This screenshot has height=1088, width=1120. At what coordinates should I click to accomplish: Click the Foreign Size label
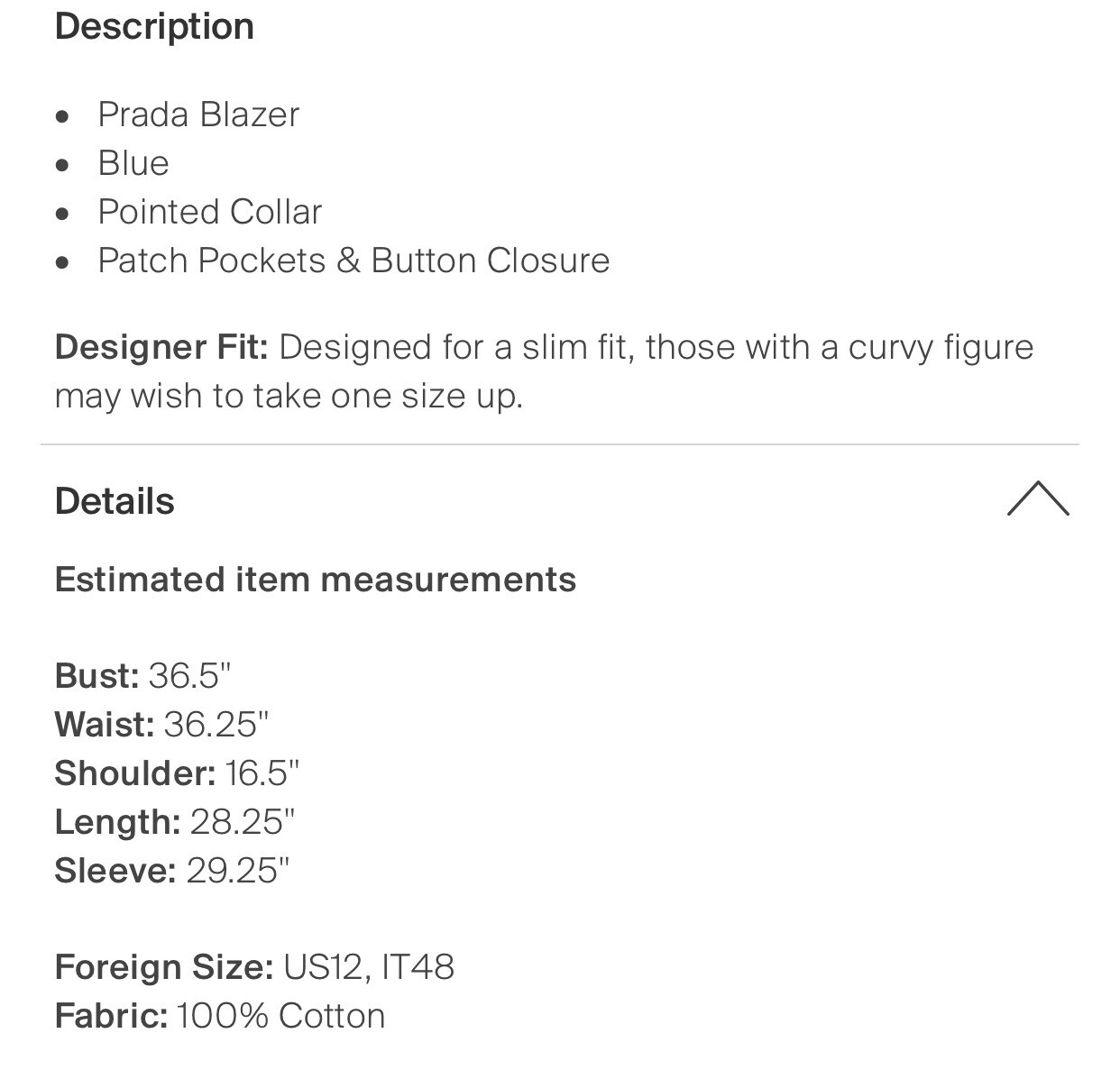163,967
